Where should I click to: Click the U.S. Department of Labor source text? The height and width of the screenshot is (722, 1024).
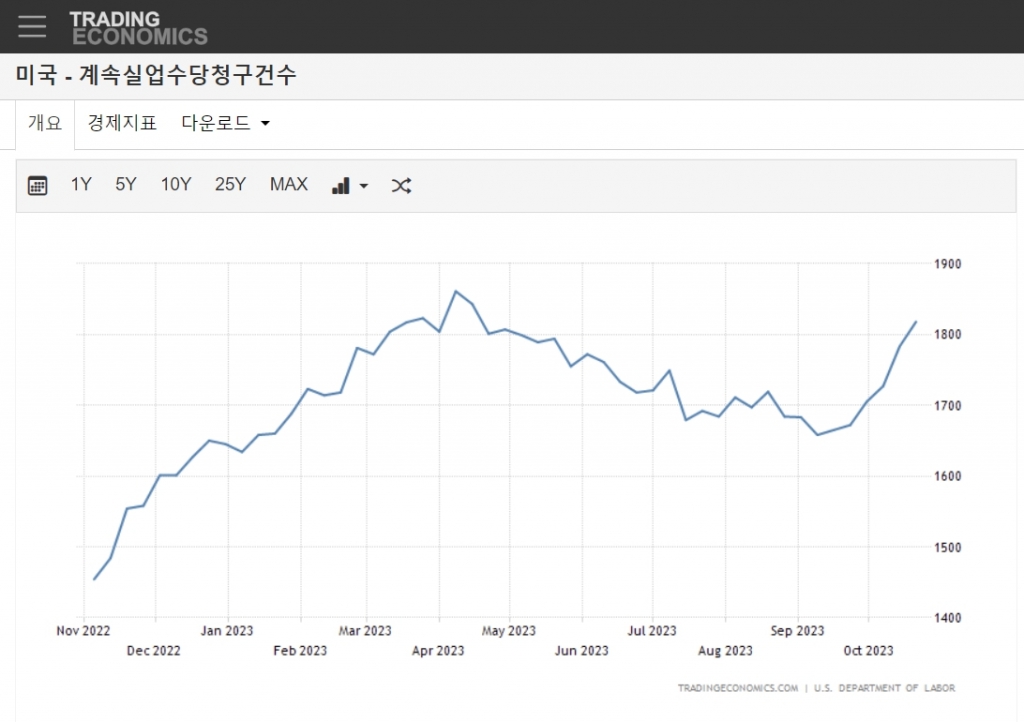pos(885,688)
